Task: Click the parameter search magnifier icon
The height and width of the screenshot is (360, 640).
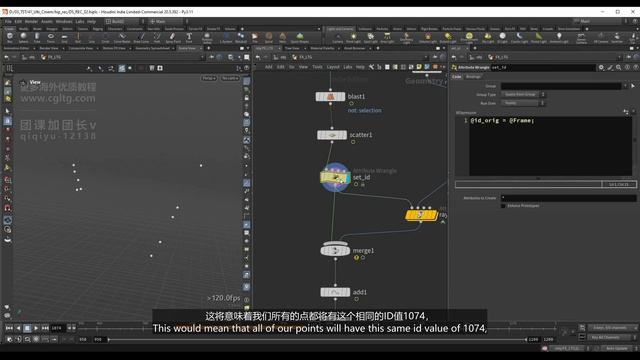Action: point(619,67)
